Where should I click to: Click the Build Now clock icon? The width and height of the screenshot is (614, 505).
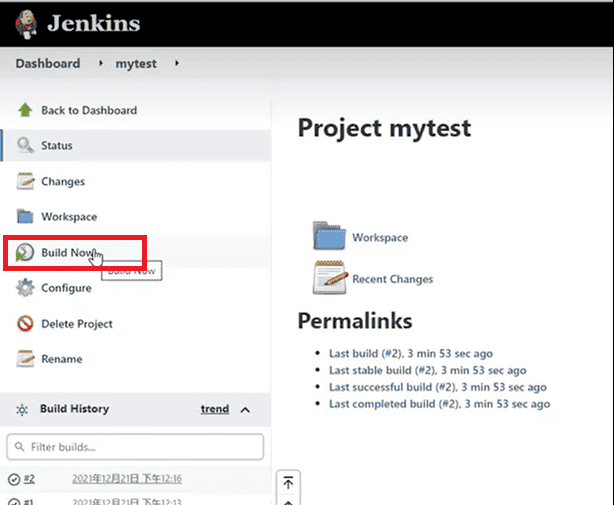pyautogui.click(x=25, y=252)
